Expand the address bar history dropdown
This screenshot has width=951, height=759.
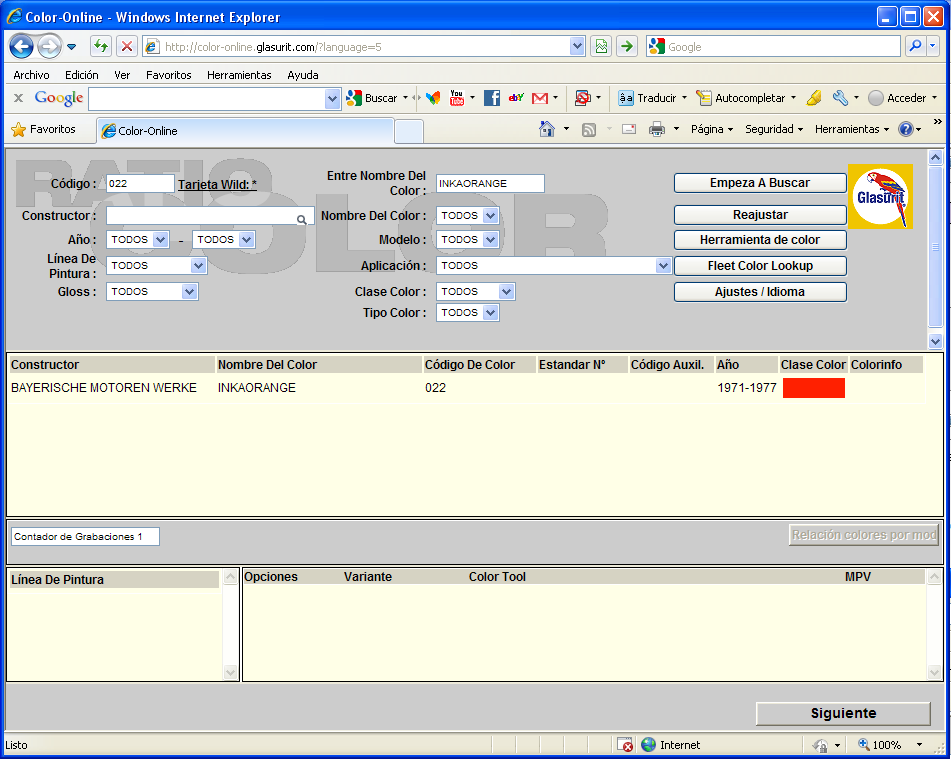point(577,46)
